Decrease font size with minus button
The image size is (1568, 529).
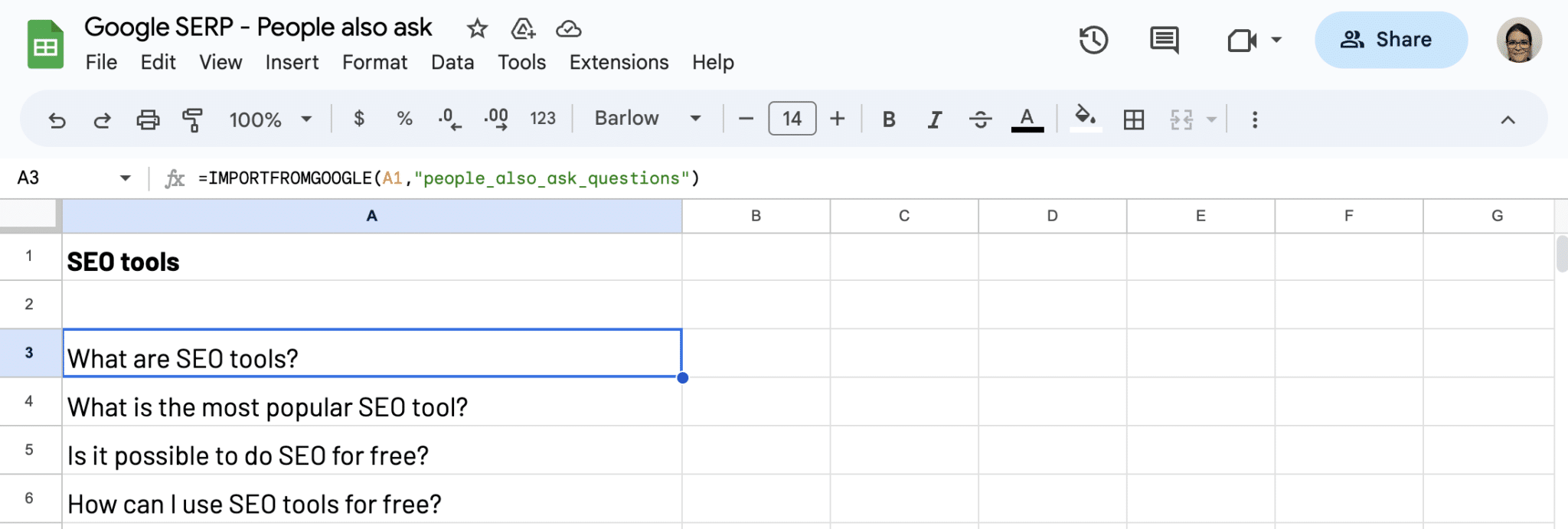pyautogui.click(x=746, y=119)
